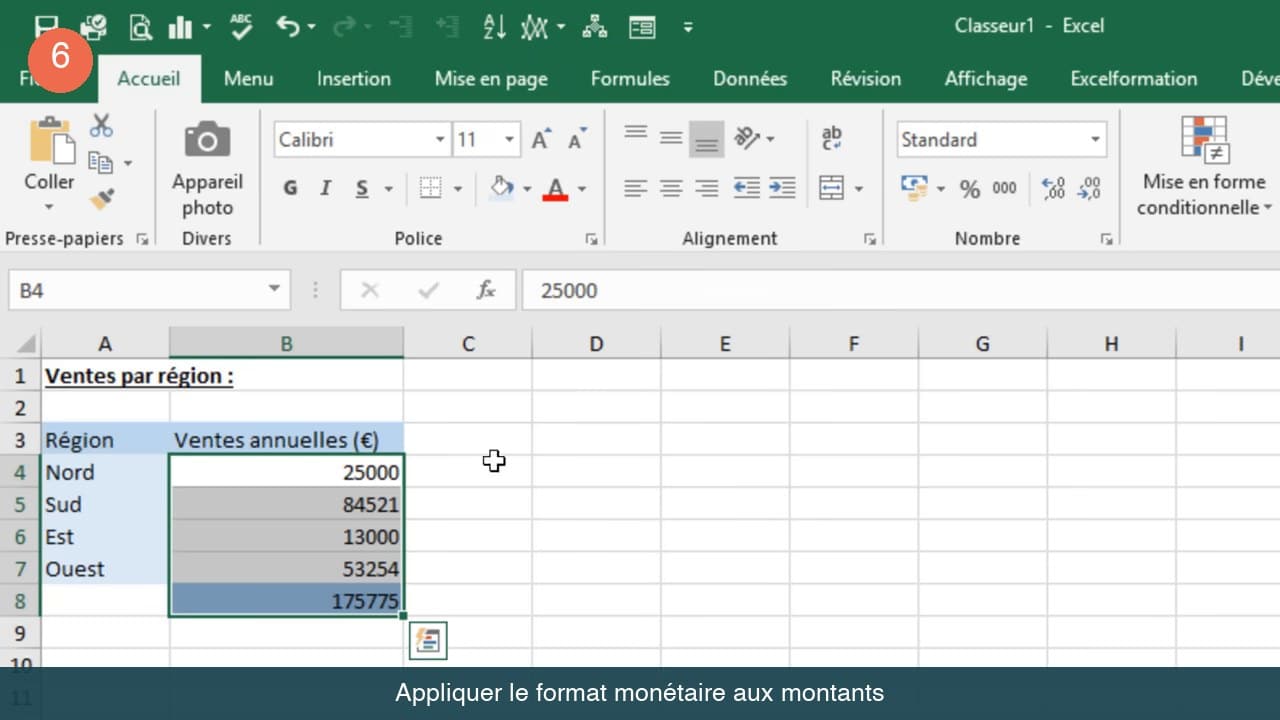Toggle bottom vertical alignment
The height and width of the screenshot is (720, 1280).
707,139
